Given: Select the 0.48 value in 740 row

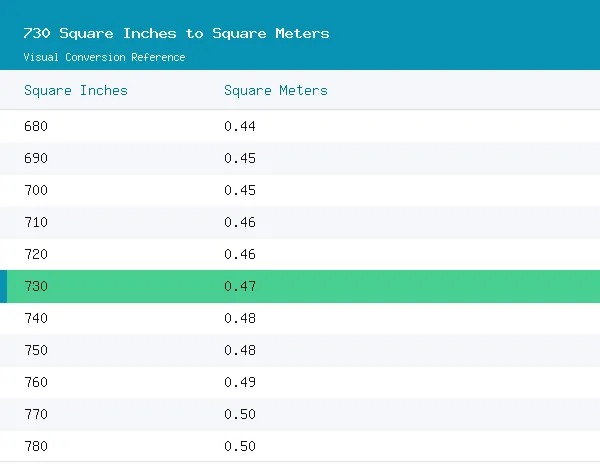Looking at the screenshot, I should (240, 318).
